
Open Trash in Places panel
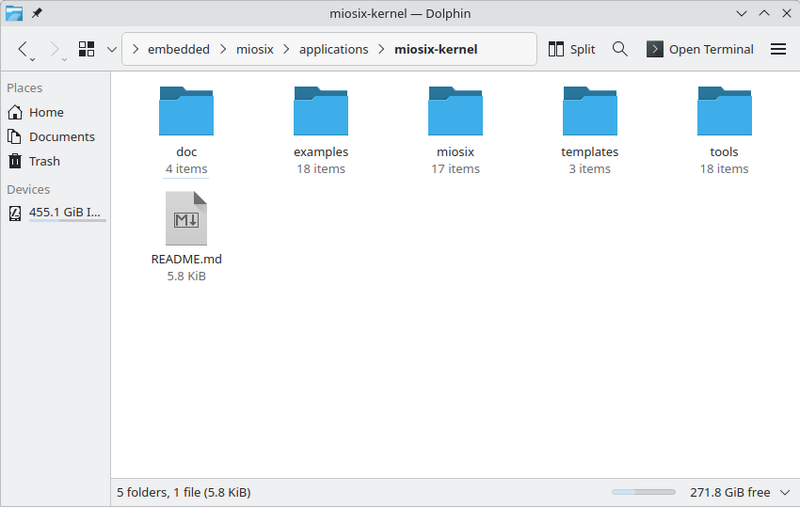point(55,161)
